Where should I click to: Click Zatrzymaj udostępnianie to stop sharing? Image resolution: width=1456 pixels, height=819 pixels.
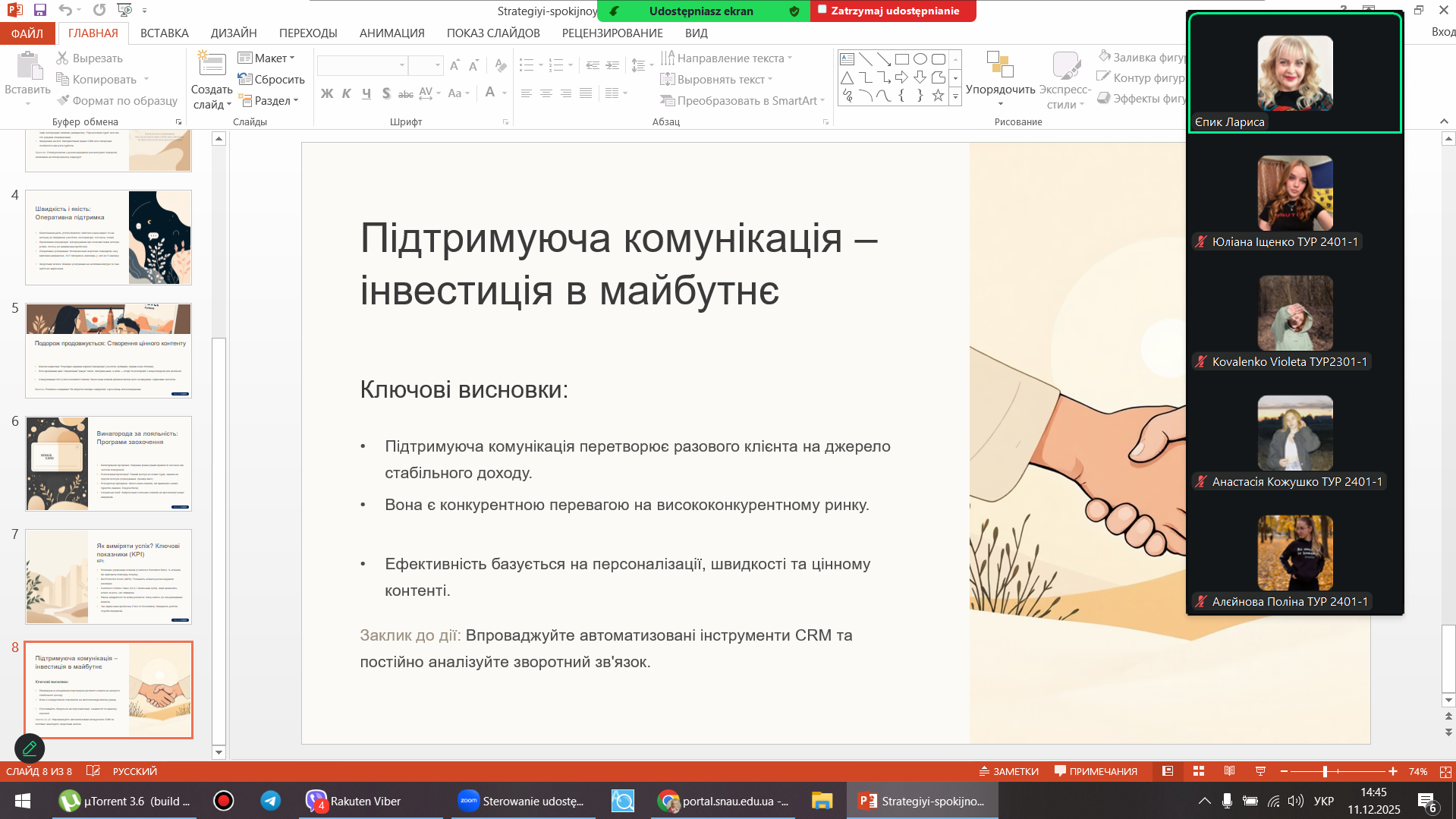893,11
